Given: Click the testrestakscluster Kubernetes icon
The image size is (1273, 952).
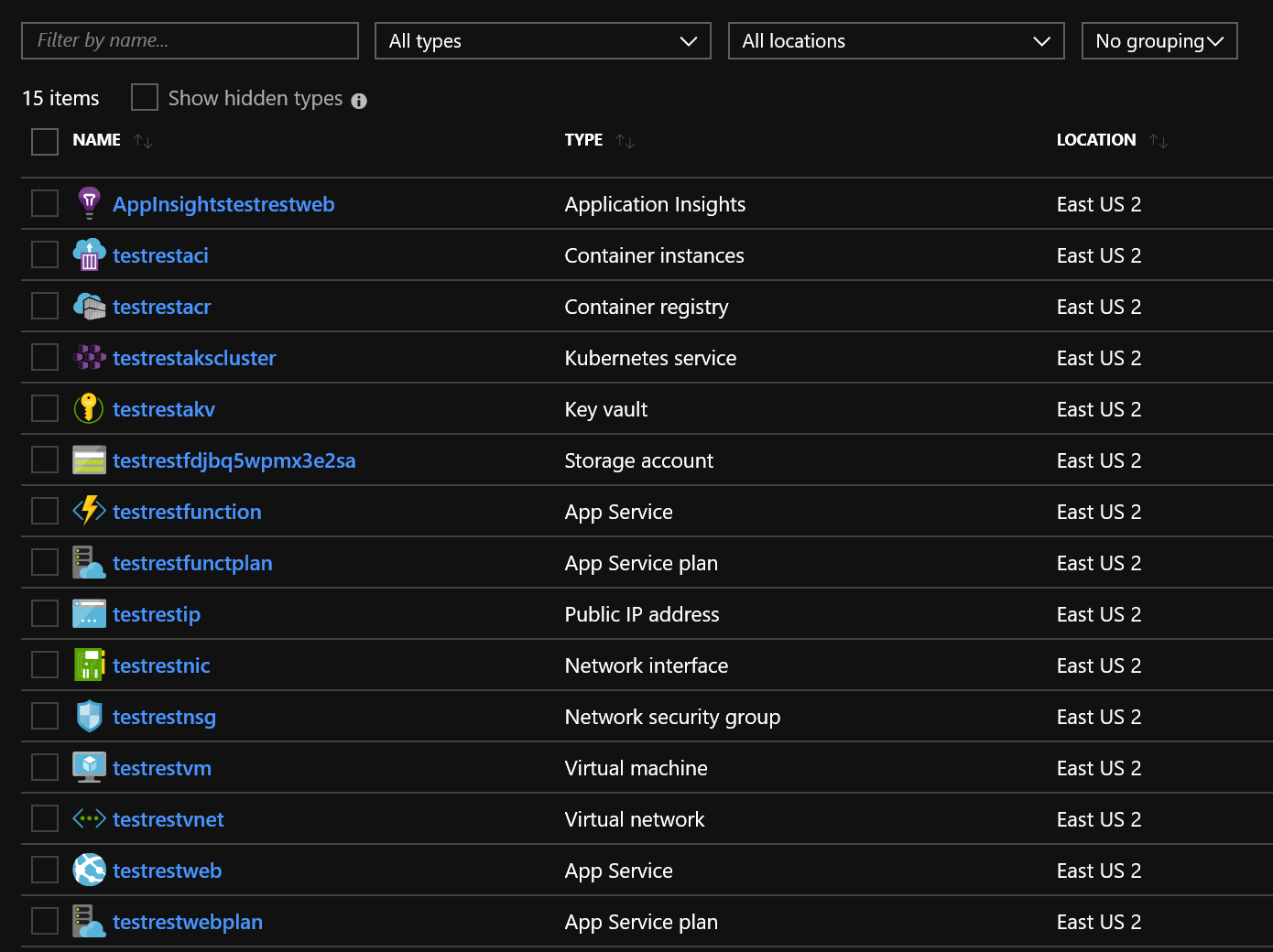Looking at the screenshot, I should [89, 357].
